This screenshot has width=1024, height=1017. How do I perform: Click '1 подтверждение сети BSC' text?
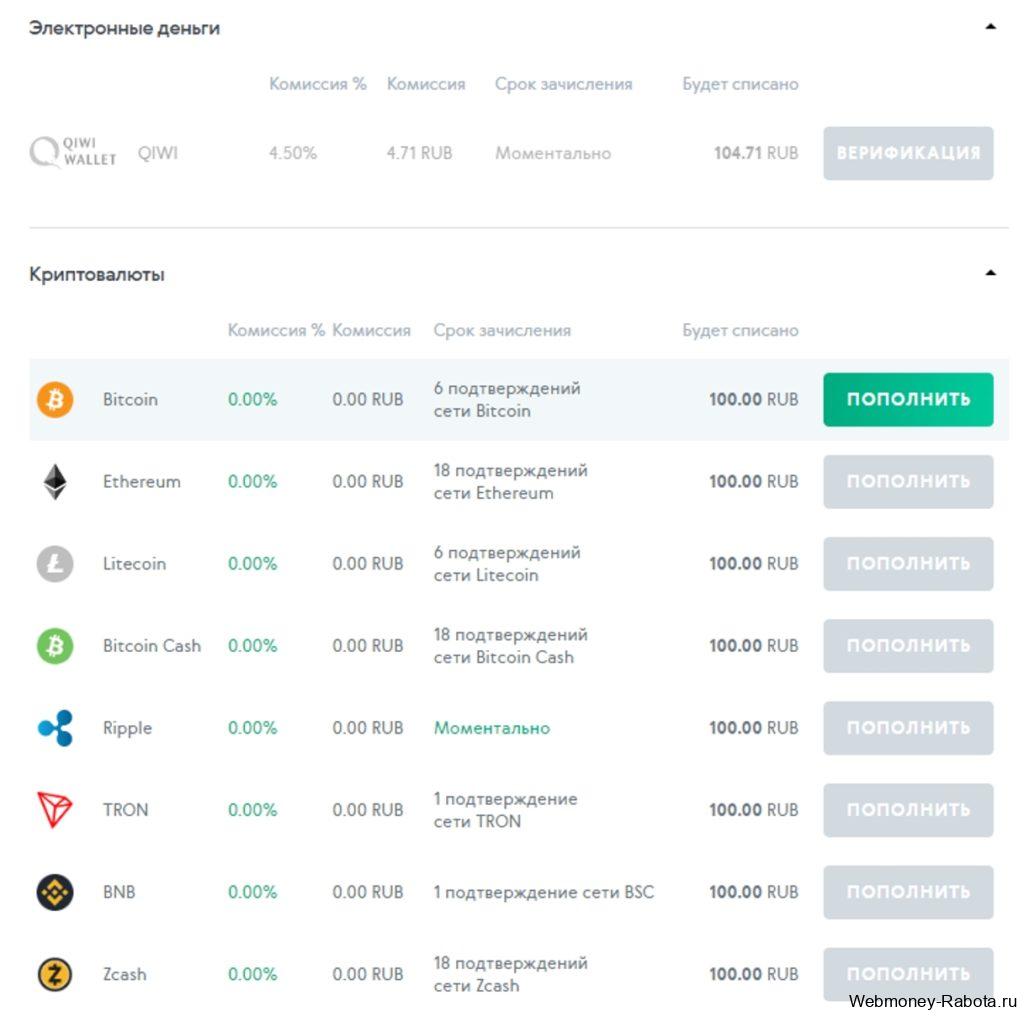coord(543,892)
